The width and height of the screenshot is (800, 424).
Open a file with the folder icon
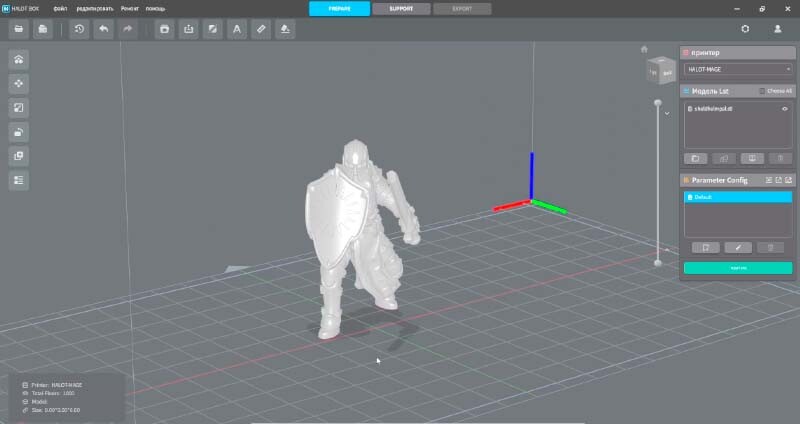pos(18,29)
